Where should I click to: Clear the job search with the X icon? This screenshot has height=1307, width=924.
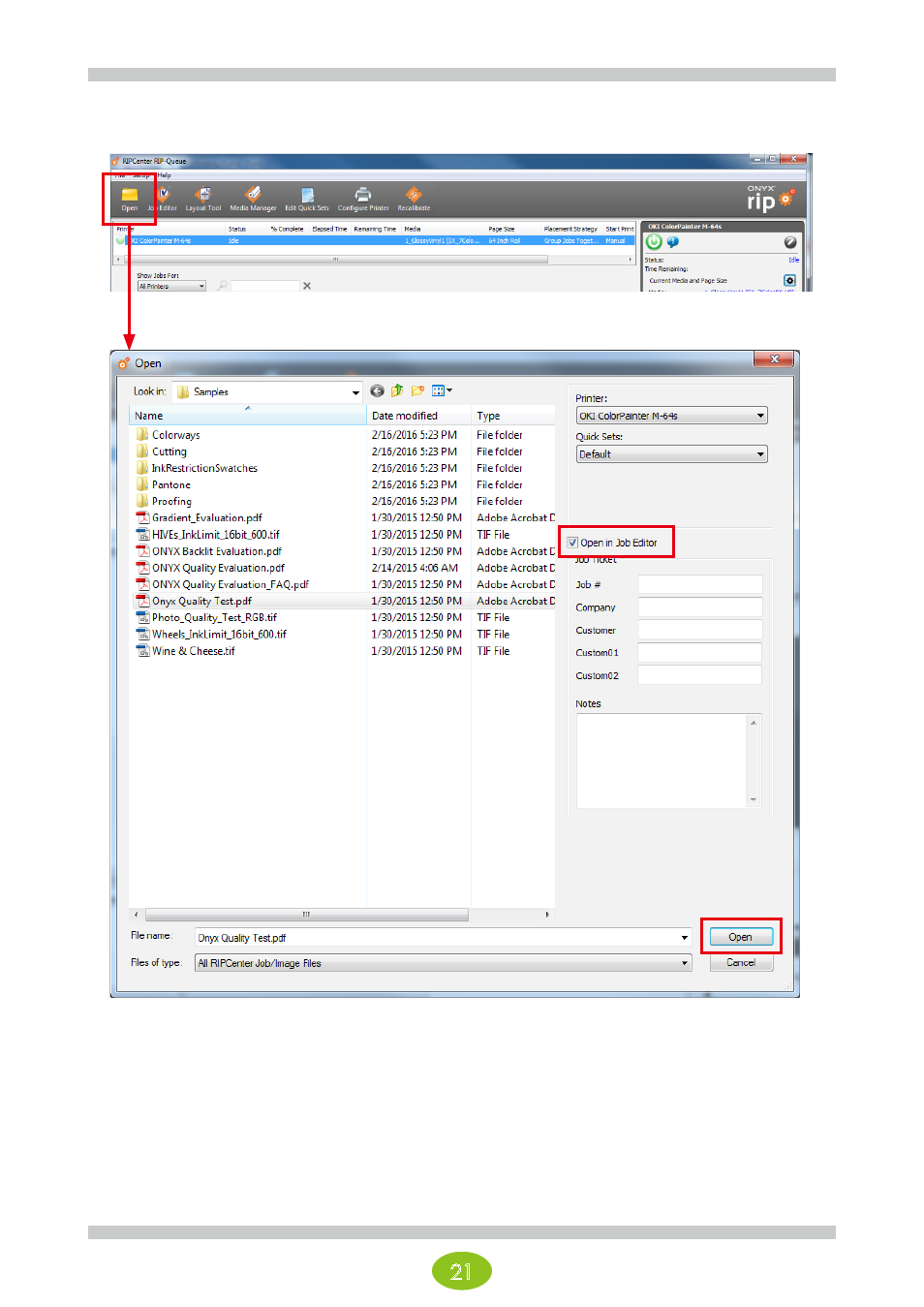point(307,286)
